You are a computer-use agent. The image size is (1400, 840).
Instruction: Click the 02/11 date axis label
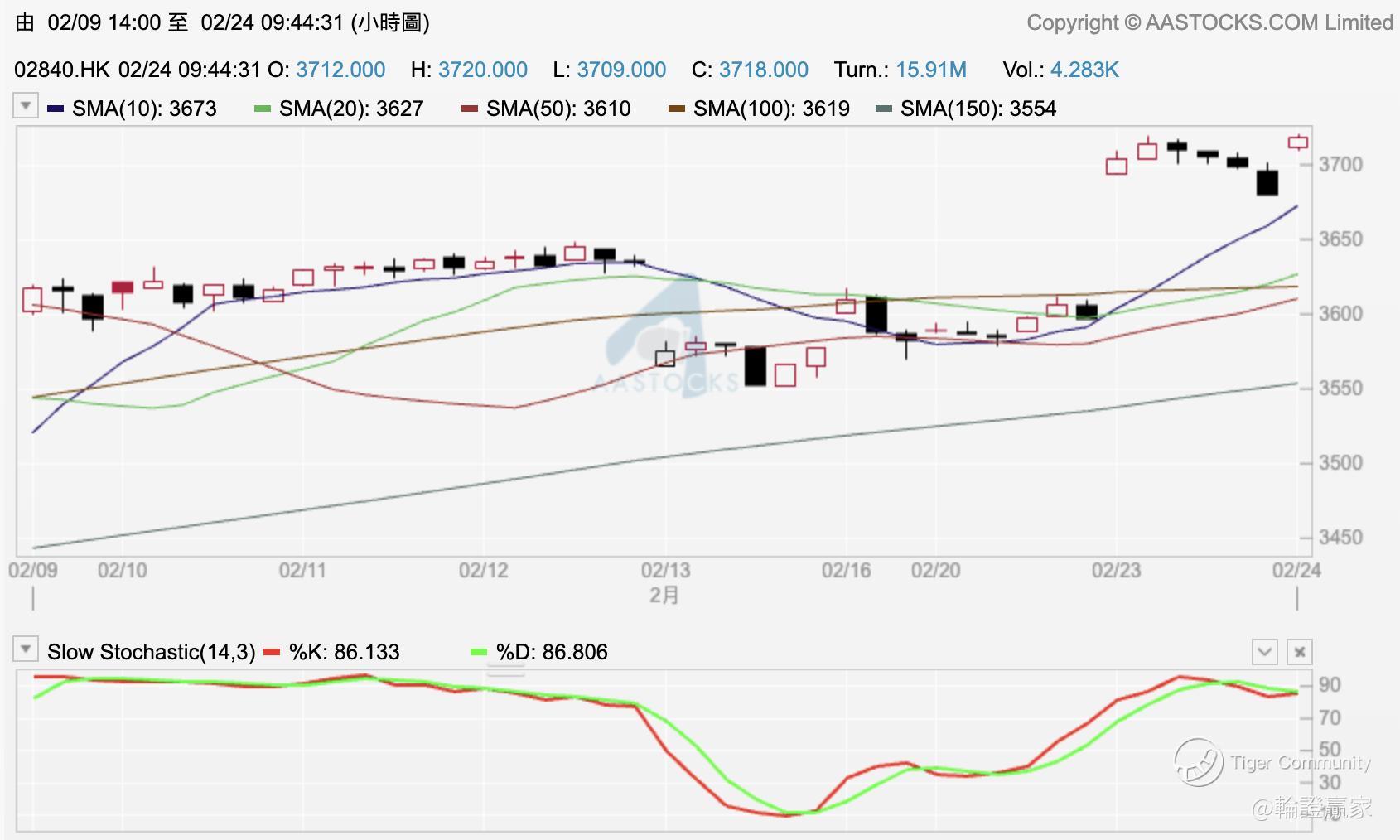click(302, 570)
